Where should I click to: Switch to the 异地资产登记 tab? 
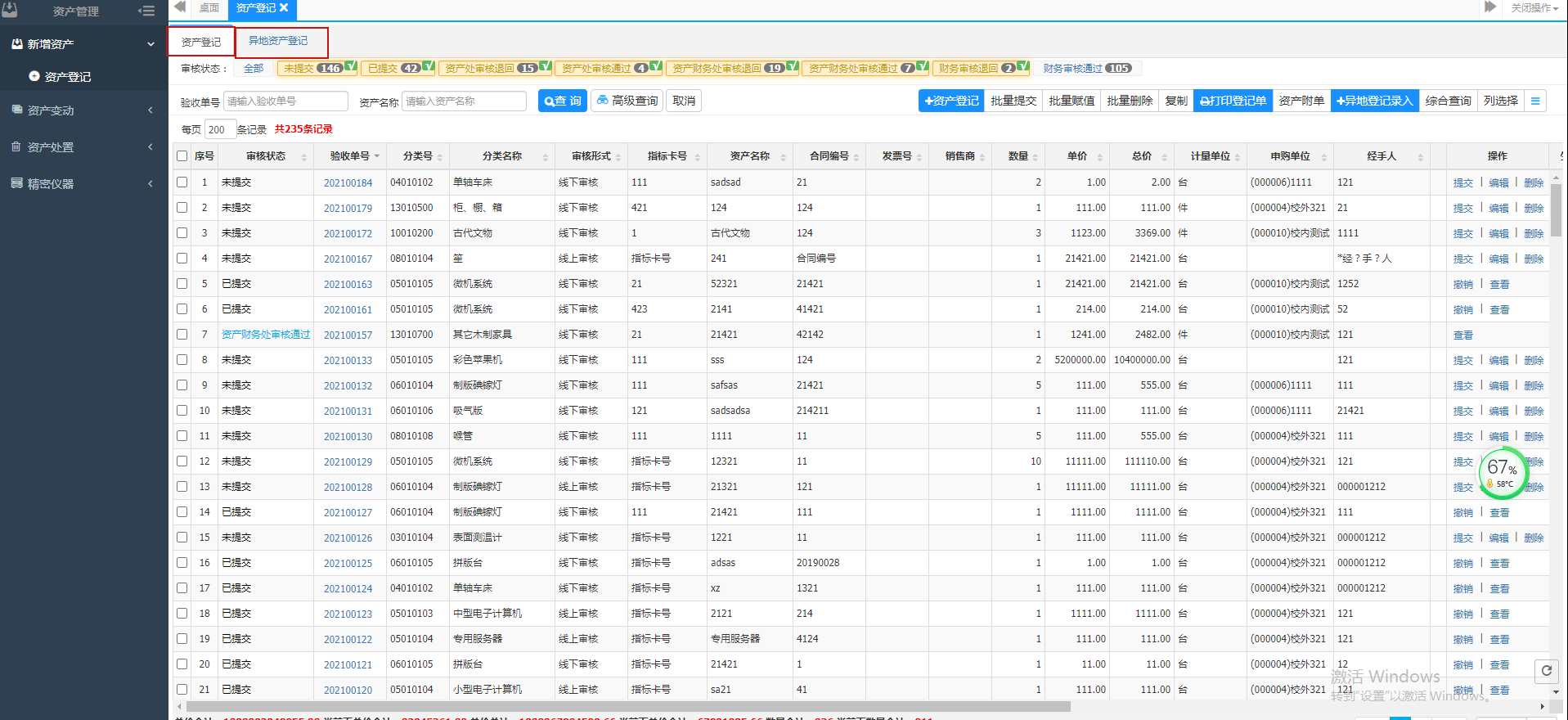pyautogui.click(x=278, y=41)
